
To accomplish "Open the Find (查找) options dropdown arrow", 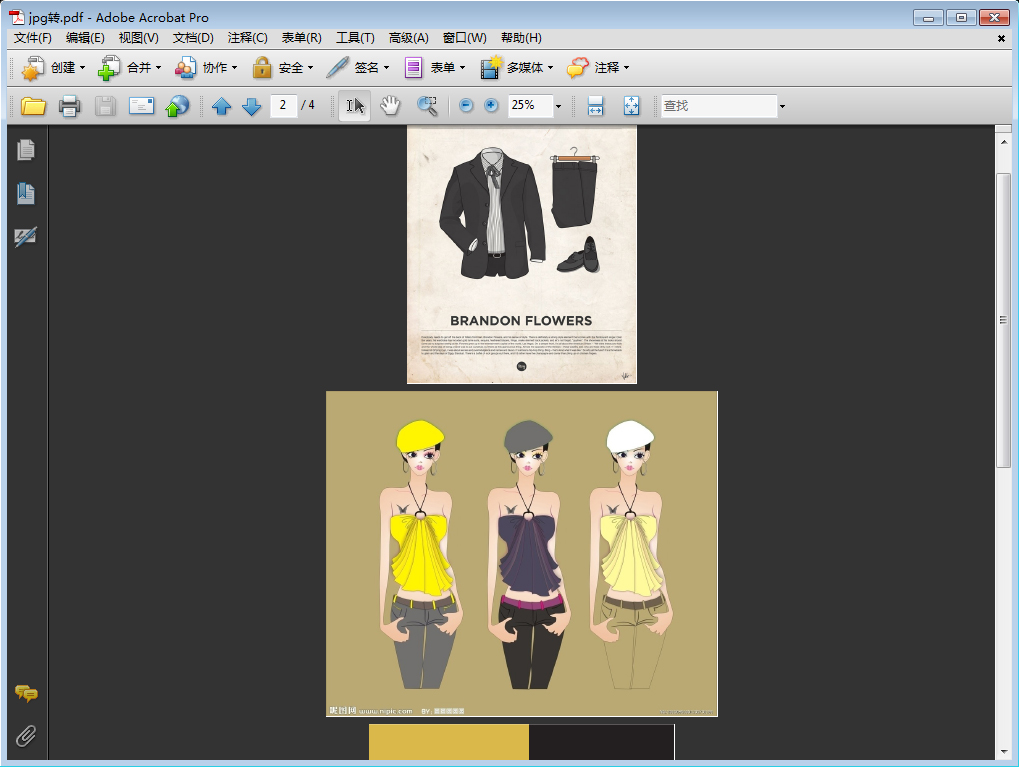I will 782,106.
